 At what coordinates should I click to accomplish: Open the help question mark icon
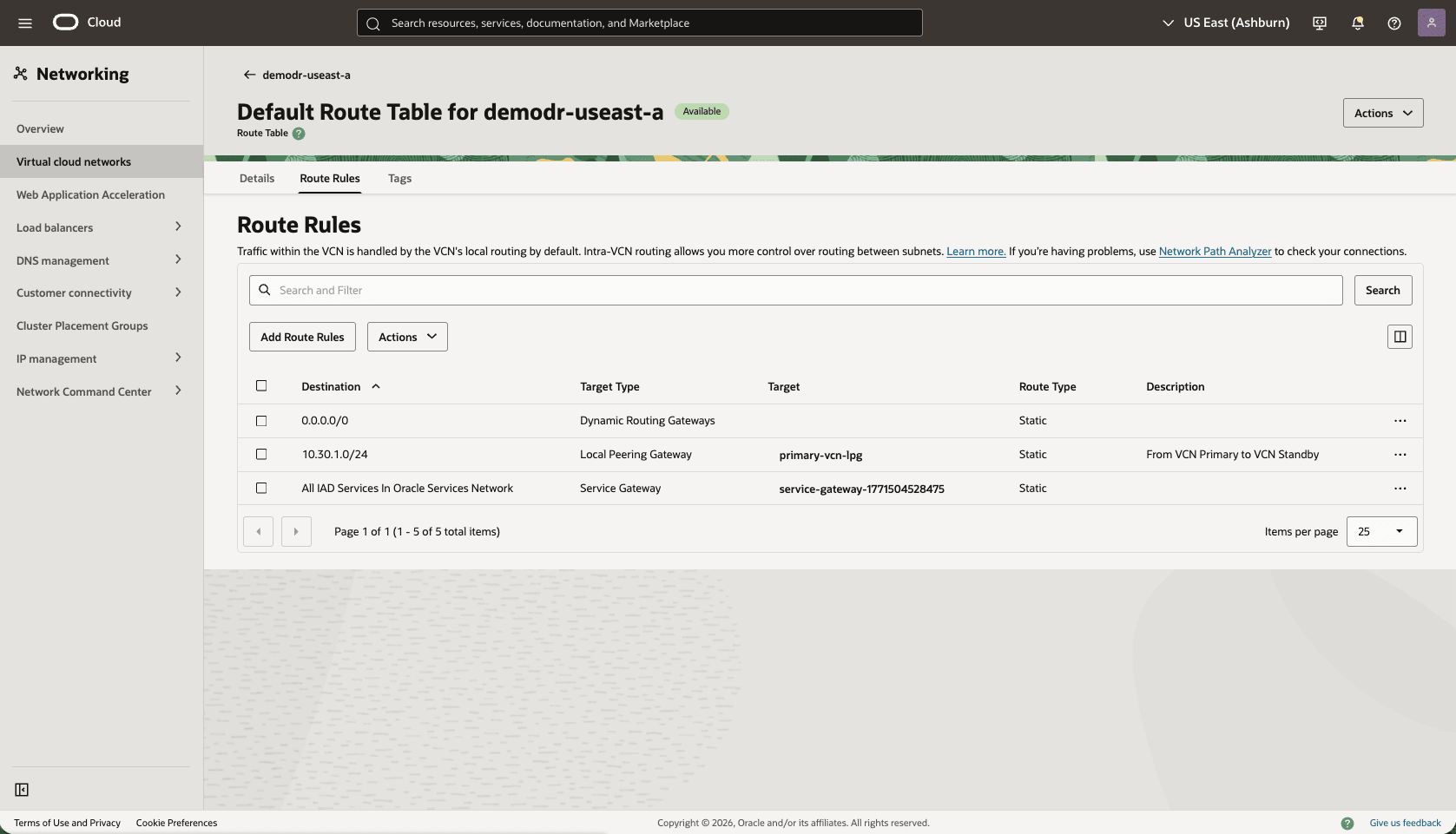1395,23
